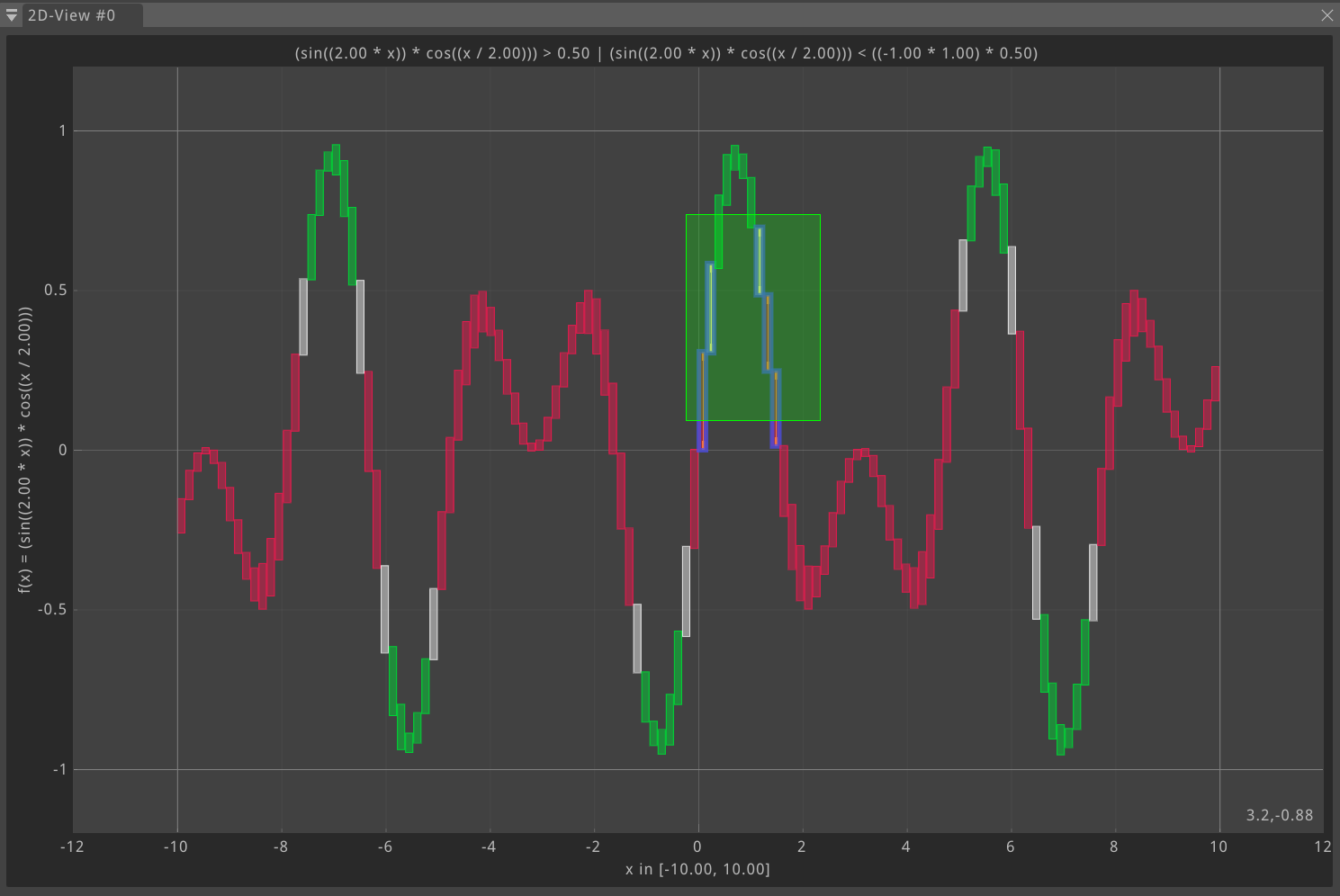The image size is (1340, 896).
Task: Click the plot title formula text at top
Action: 666,53
